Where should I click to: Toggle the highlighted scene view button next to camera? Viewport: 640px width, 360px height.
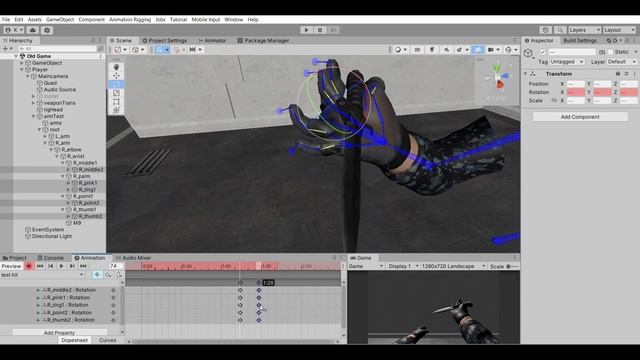477,50
